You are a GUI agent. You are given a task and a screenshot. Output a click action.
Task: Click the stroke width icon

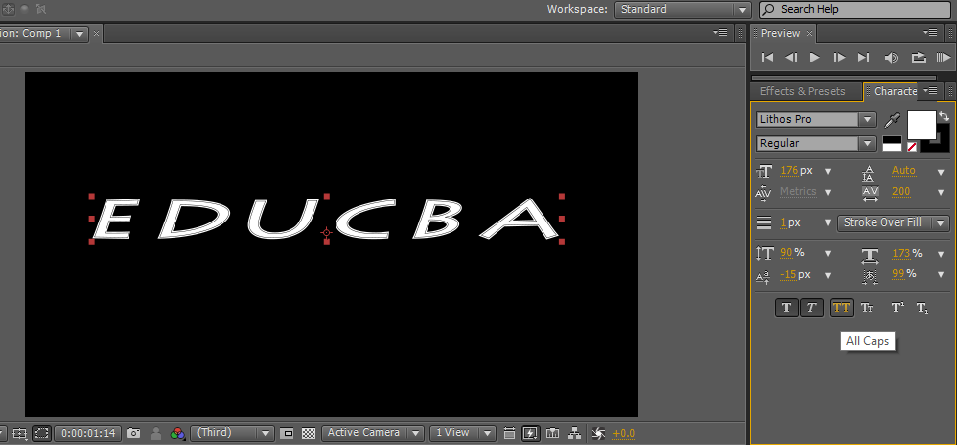click(x=764, y=223)
